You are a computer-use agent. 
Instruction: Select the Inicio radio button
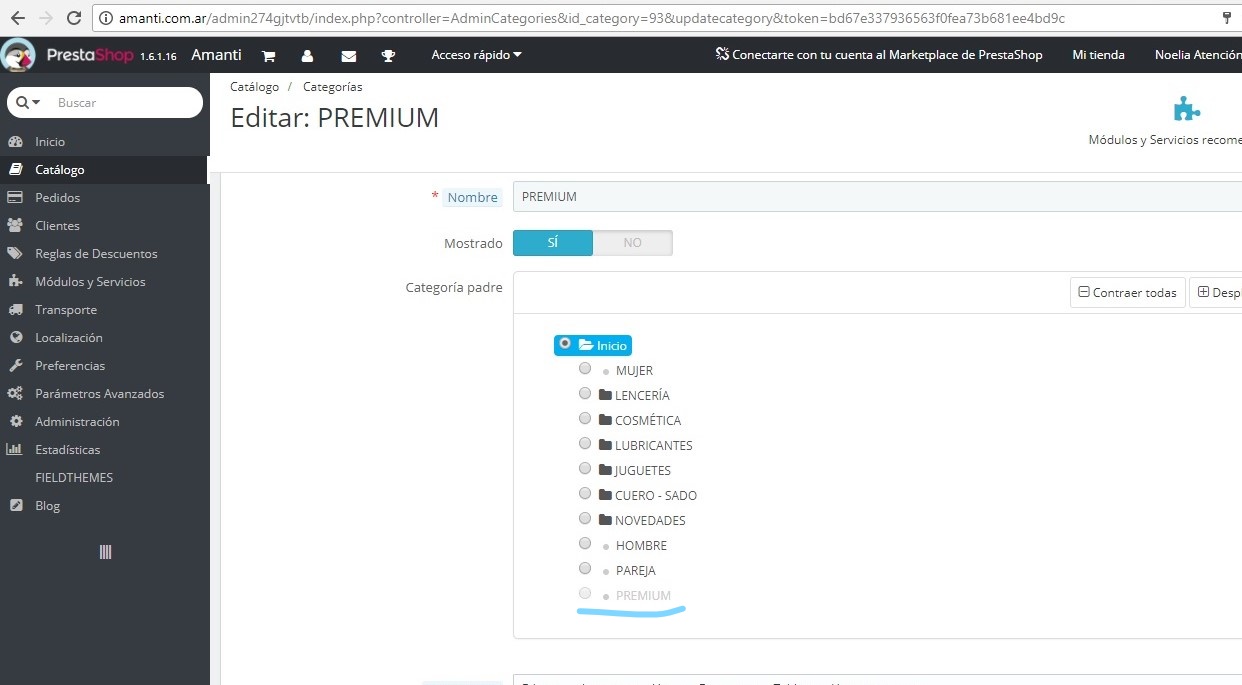point(566,343)
